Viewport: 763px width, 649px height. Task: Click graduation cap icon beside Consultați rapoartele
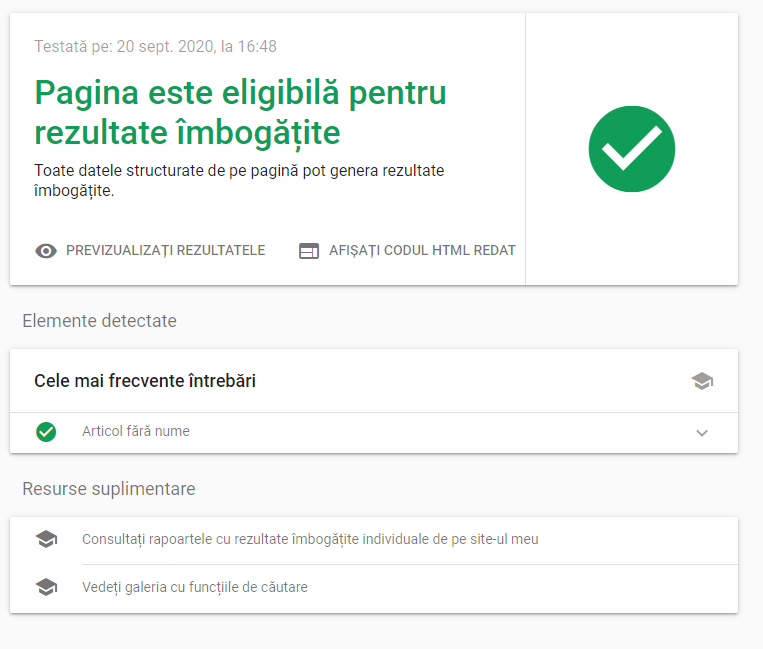(x=46, y=539)
